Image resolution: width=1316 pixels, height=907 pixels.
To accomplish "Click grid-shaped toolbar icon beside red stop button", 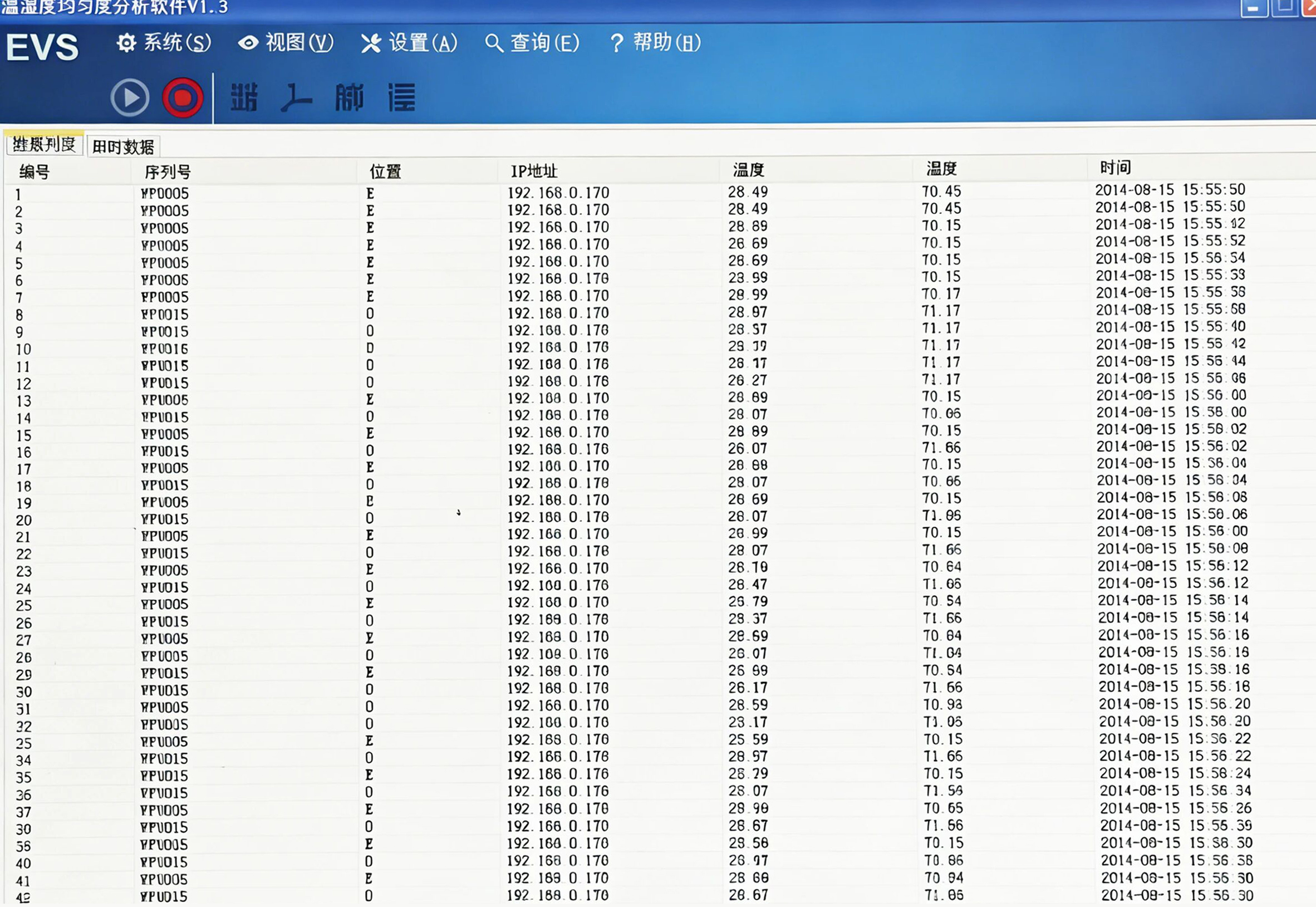I will 244,97.
